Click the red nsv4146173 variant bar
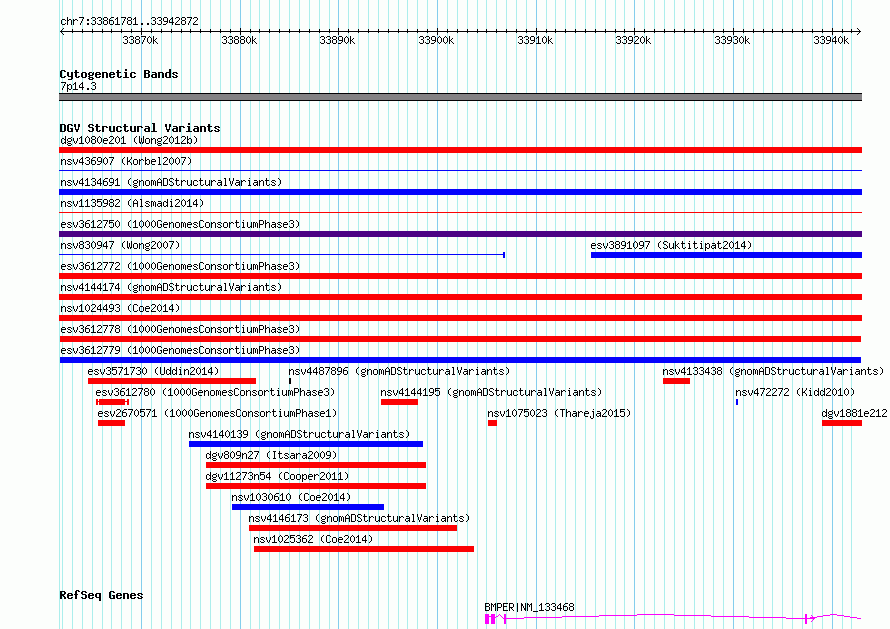The height and width of the screenshot is (629, 890). point(353,528)
